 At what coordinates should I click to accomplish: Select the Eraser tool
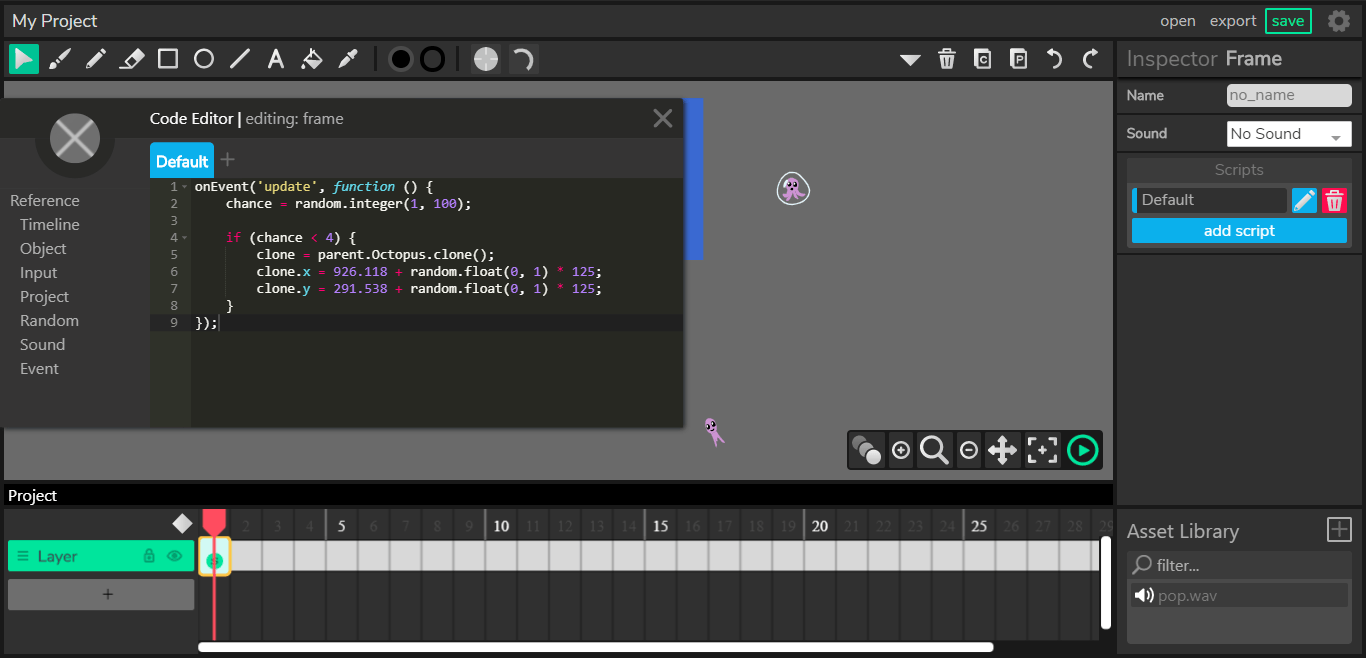coord(132,59)
